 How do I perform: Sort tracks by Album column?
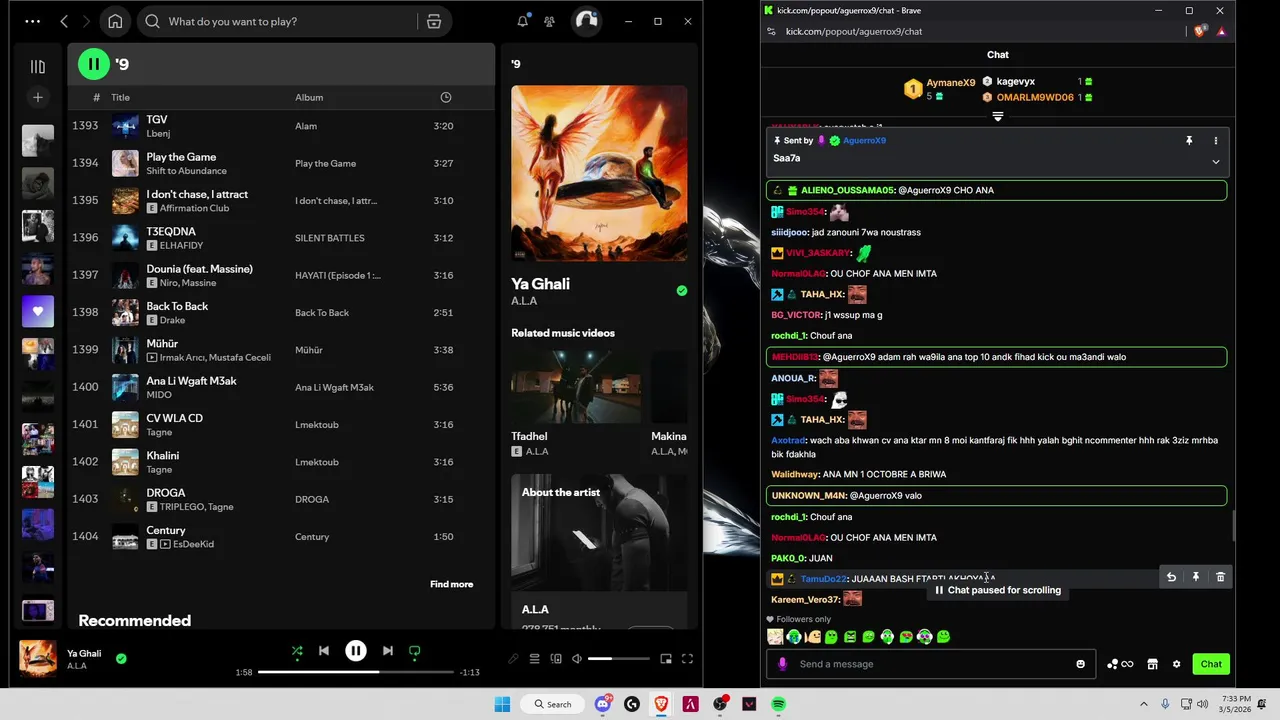coord(309,97)
